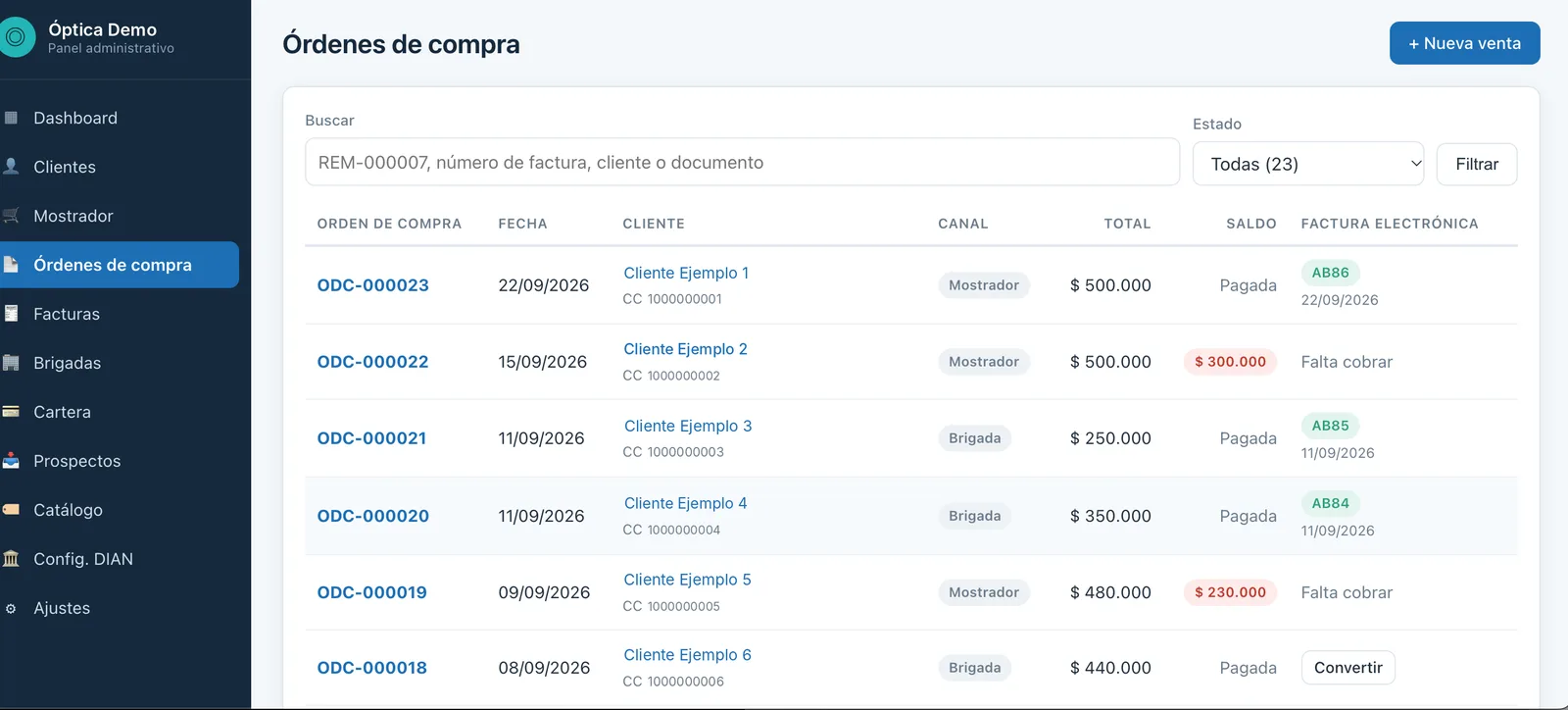
Task: Click the Dashboard sidebar icon
Action: click(x=11, y=118)
